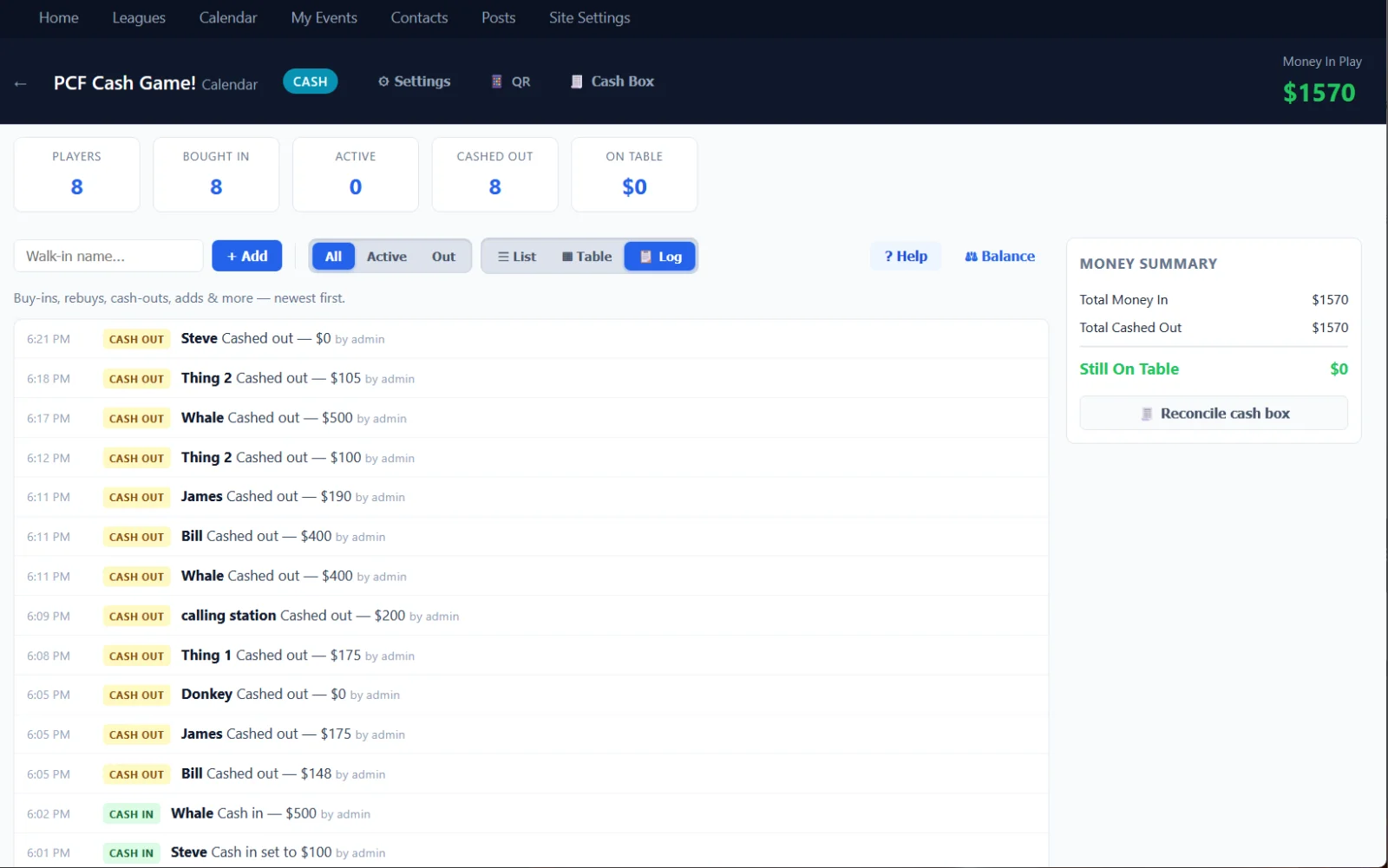Select 'Whale Cash in — $500' entry
This screenshot has height=868, width=1388.
coord(531,813)
